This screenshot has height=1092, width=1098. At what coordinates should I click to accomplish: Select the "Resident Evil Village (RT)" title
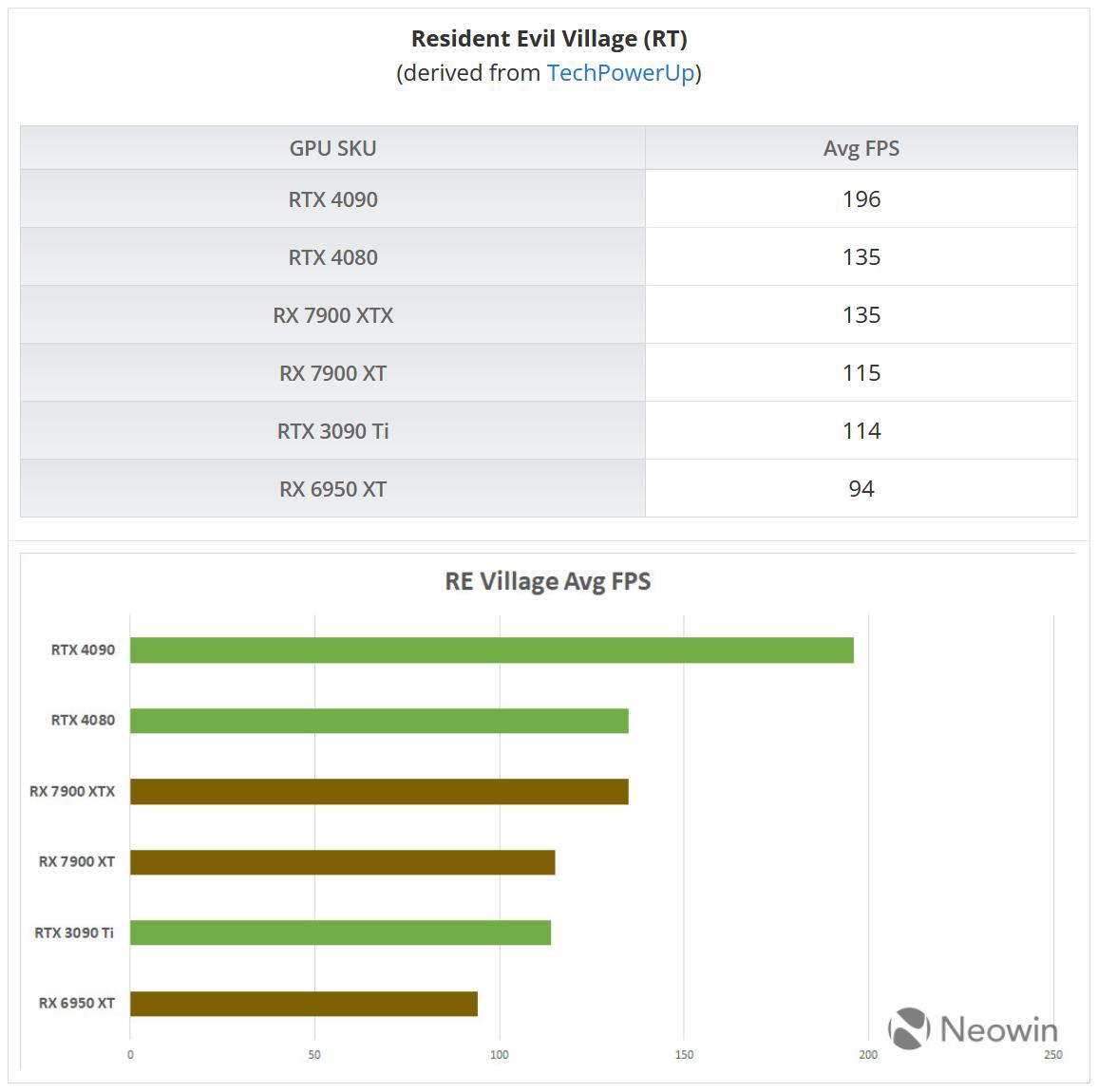coord(549,39)
